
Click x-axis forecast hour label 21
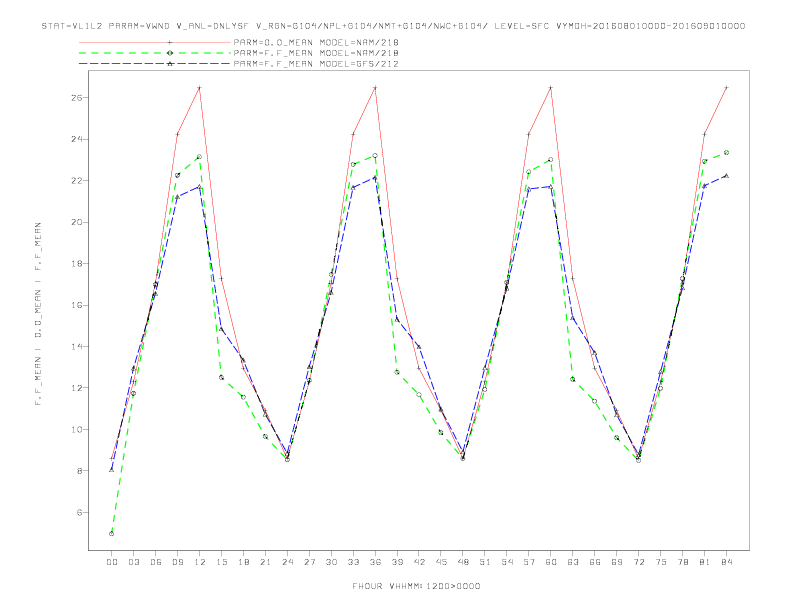click(x=265, y=562)
